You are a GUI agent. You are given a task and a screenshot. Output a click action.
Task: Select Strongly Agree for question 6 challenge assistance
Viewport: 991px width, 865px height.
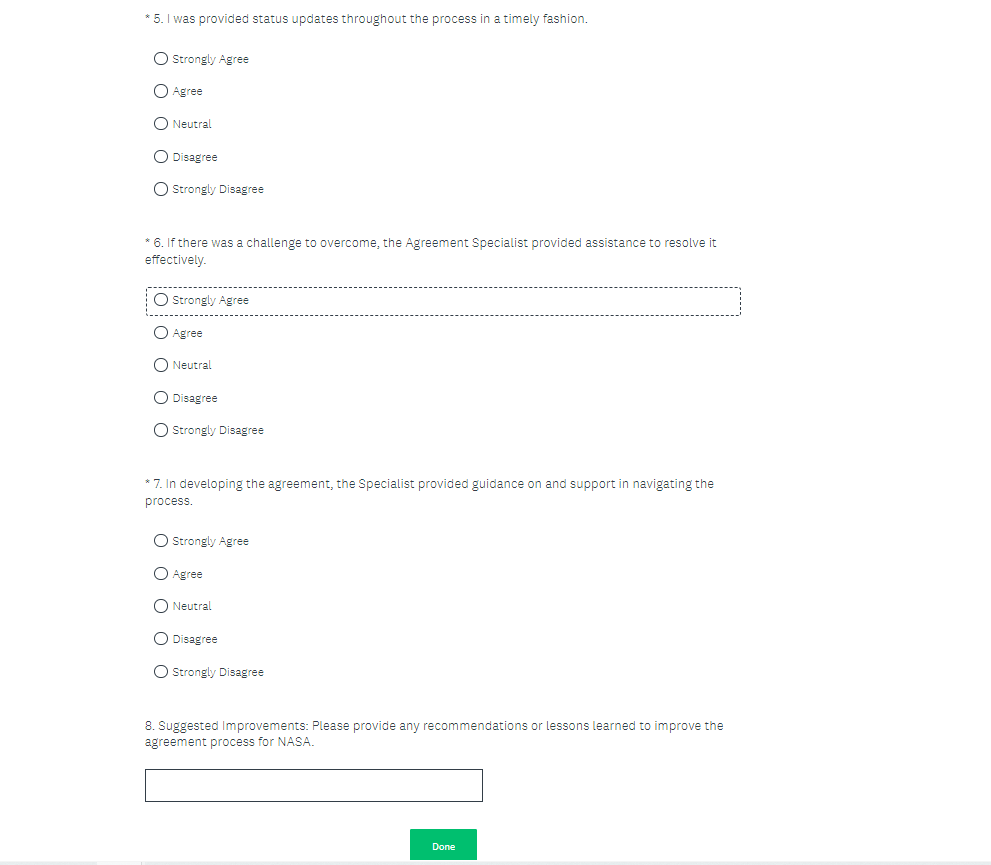[161, 300]
